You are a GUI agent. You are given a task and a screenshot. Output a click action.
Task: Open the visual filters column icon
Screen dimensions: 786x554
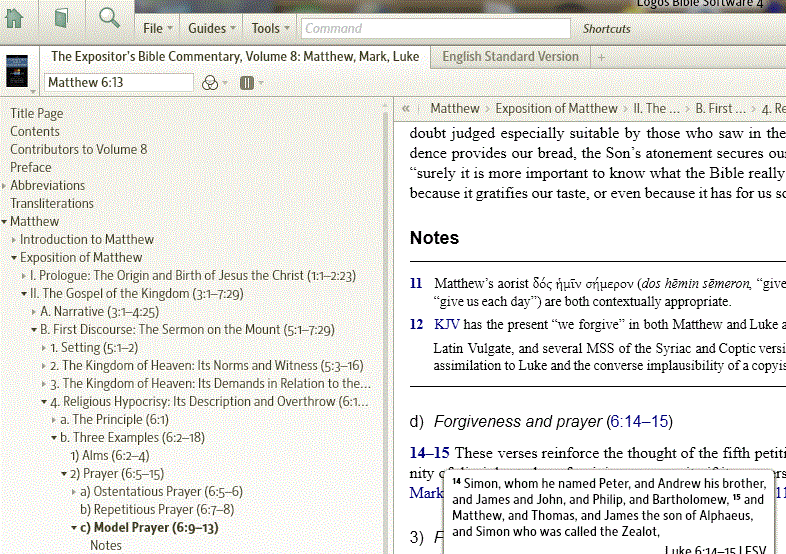point(247,83)
